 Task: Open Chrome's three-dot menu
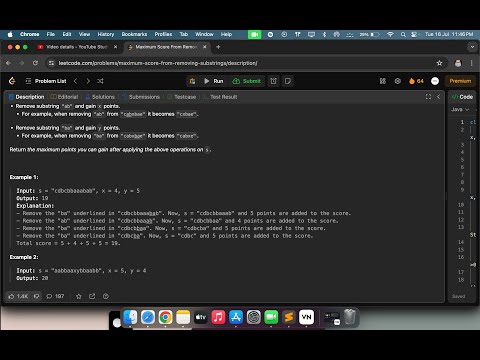tap(471, 63)
